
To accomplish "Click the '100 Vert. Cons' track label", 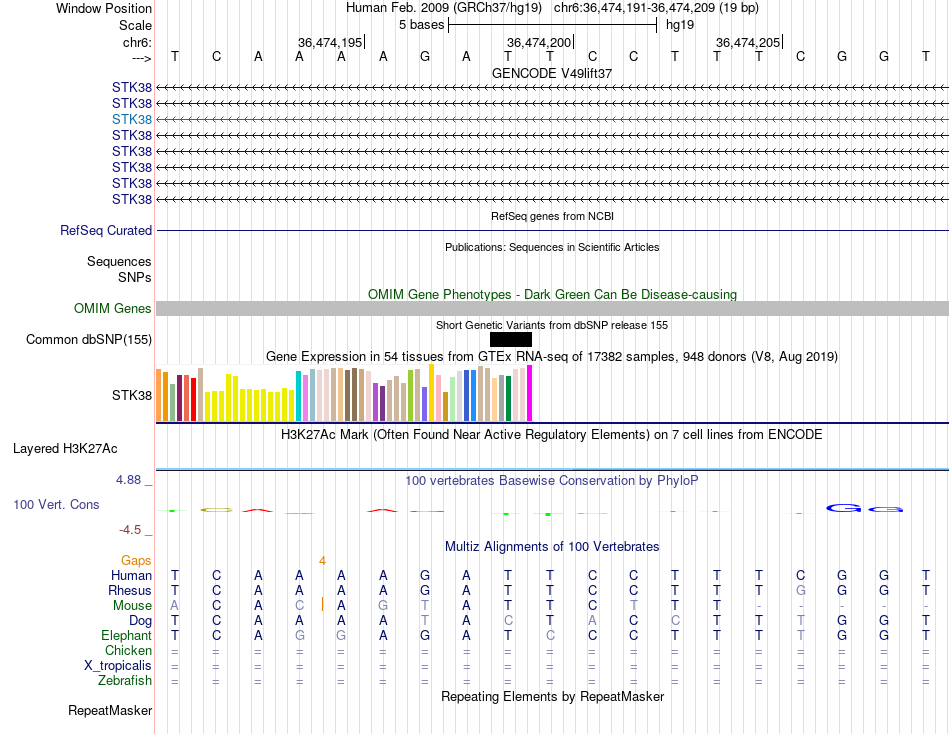I will click(56, 504).
